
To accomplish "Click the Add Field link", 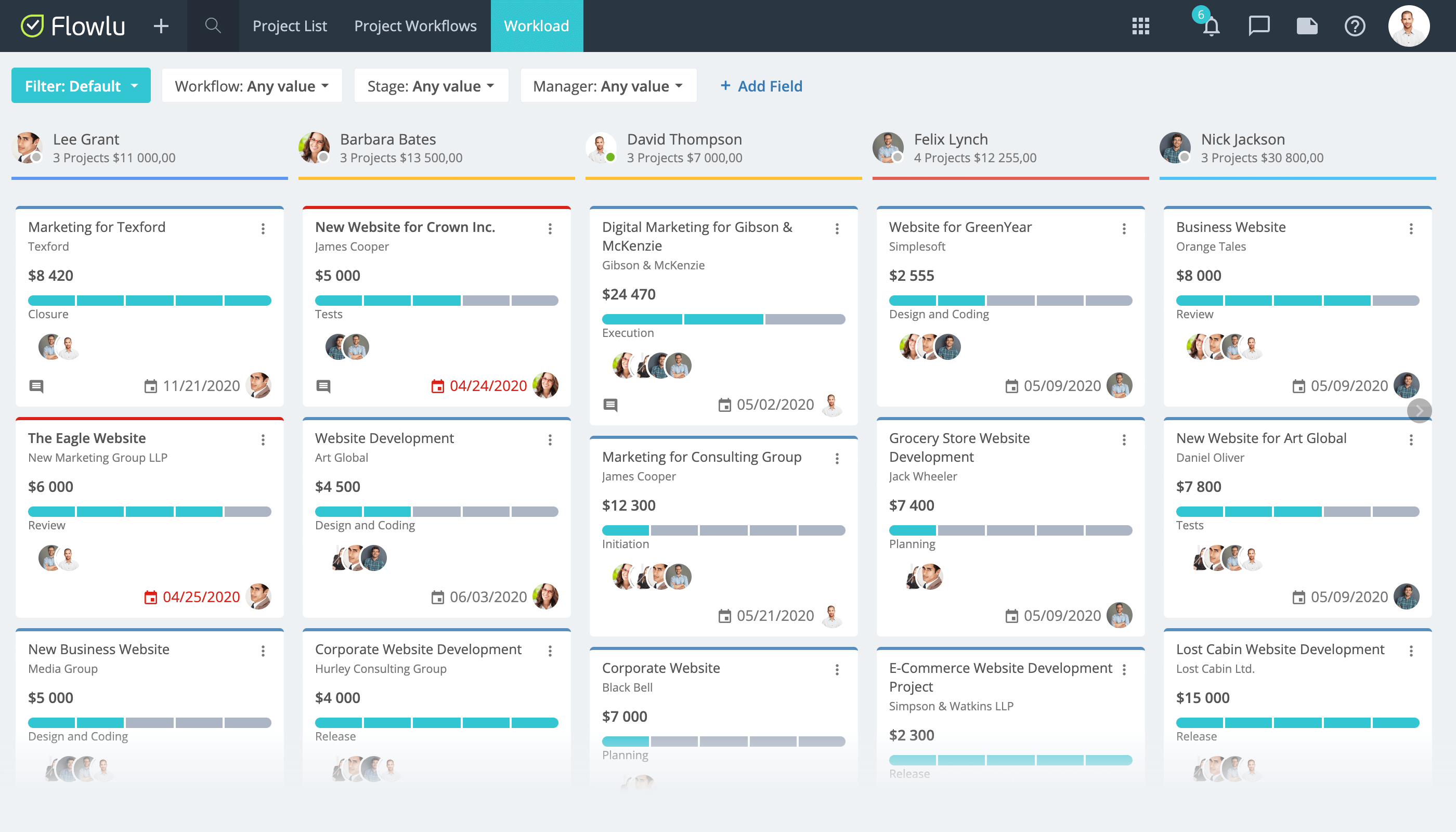I will click(x=761, y=86).
